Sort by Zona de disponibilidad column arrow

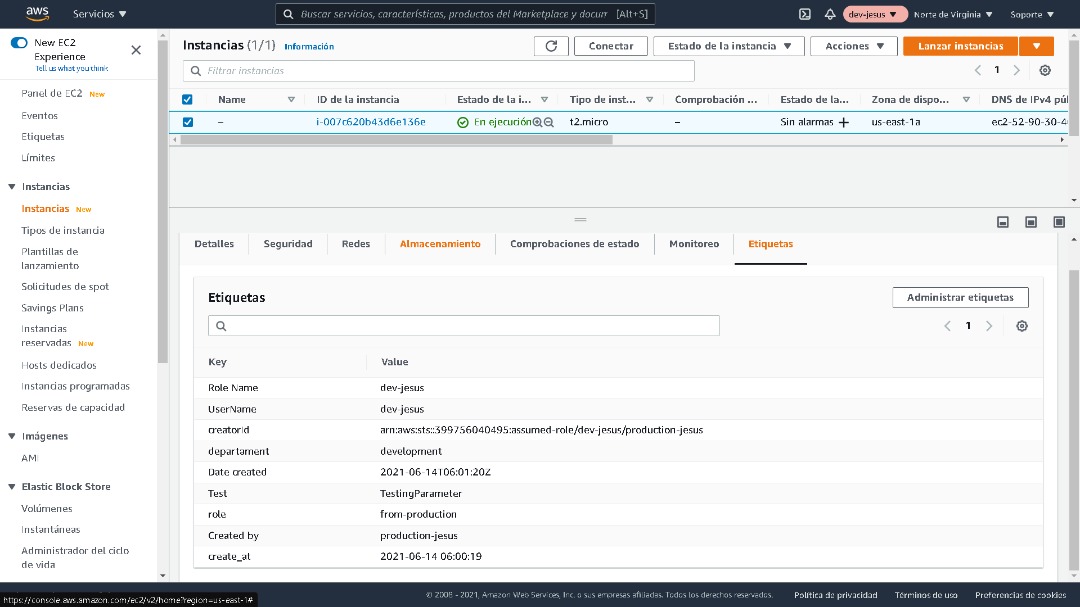point(966,100)
